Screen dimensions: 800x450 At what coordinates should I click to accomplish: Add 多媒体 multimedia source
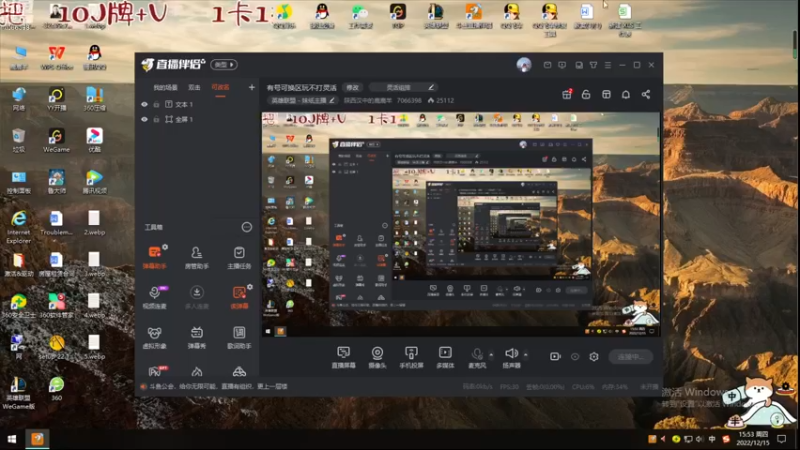point(445,357)
